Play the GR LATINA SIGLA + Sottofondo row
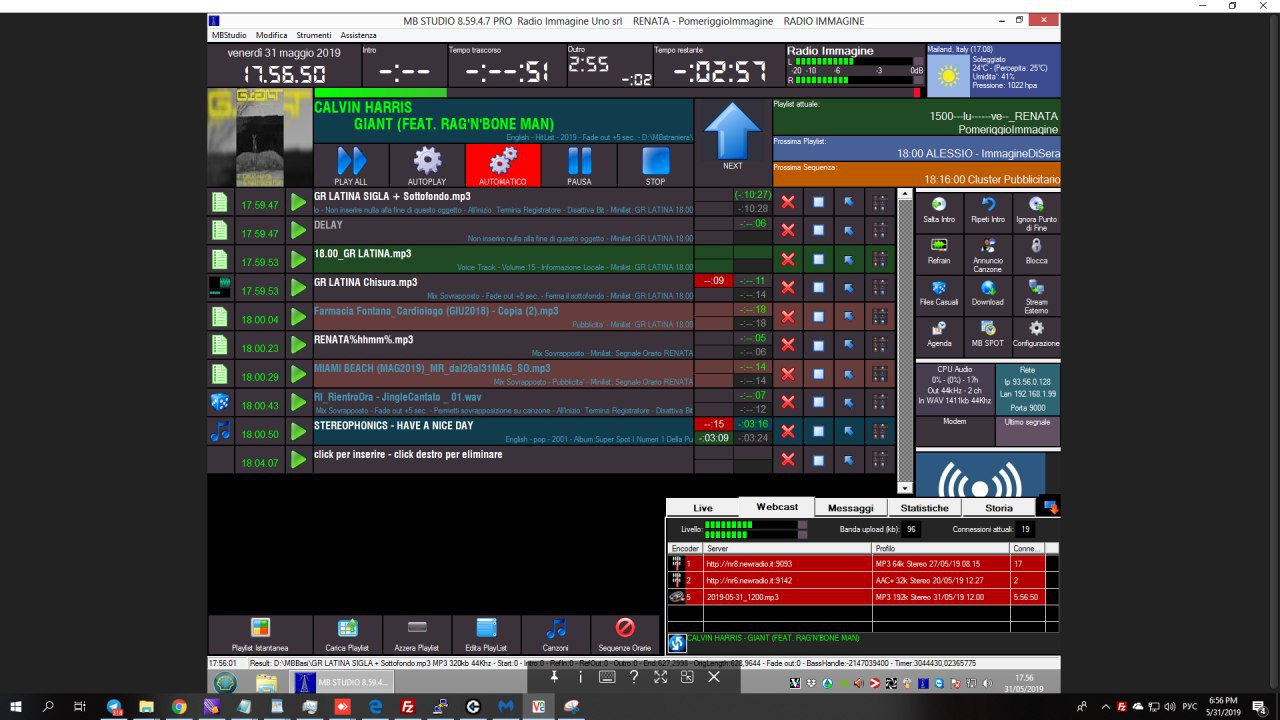The image size is (1280, 720). click(298, 202)
